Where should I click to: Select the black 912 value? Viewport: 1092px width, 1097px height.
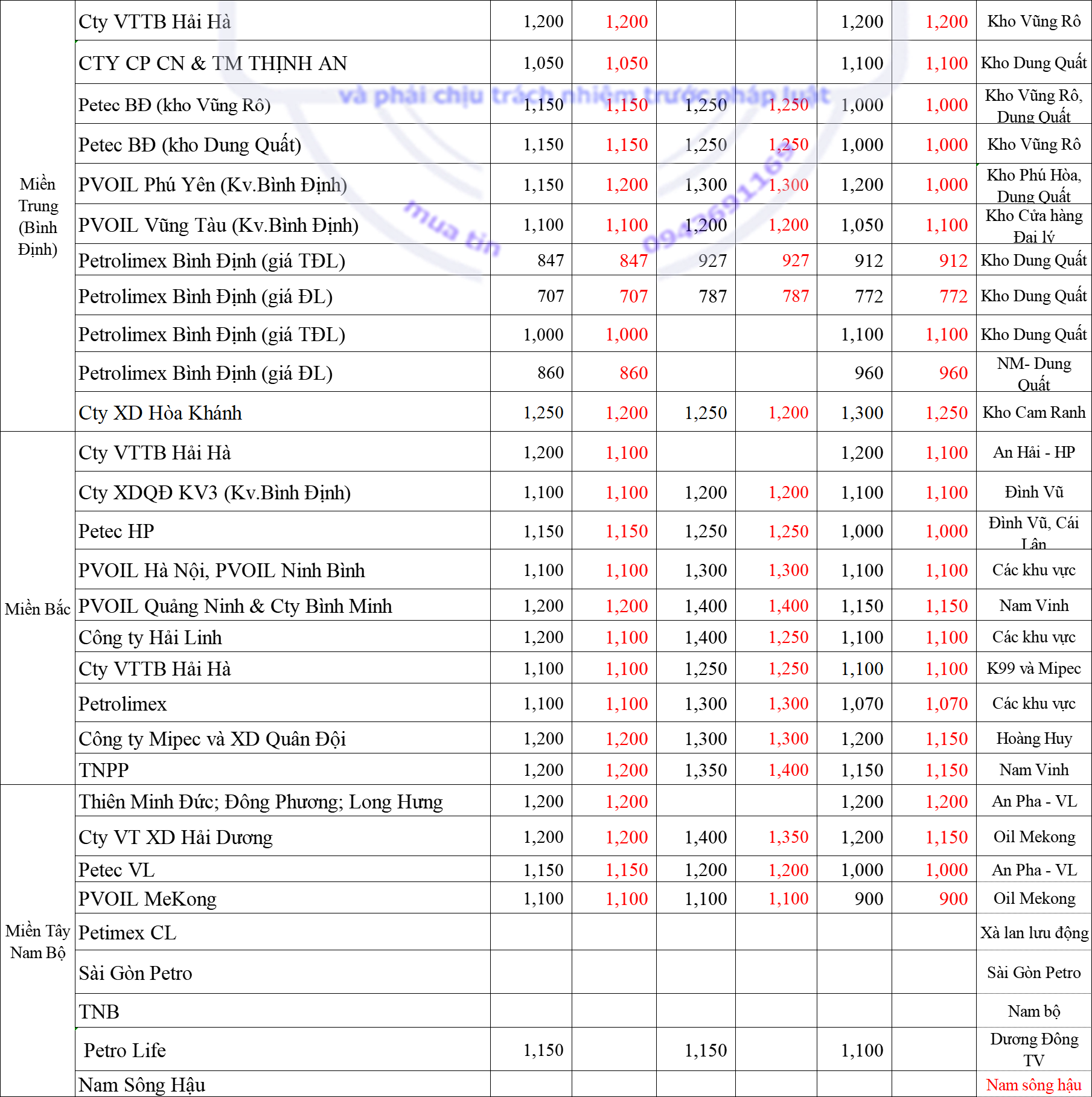pyautogui.click(x=869, y=260)
